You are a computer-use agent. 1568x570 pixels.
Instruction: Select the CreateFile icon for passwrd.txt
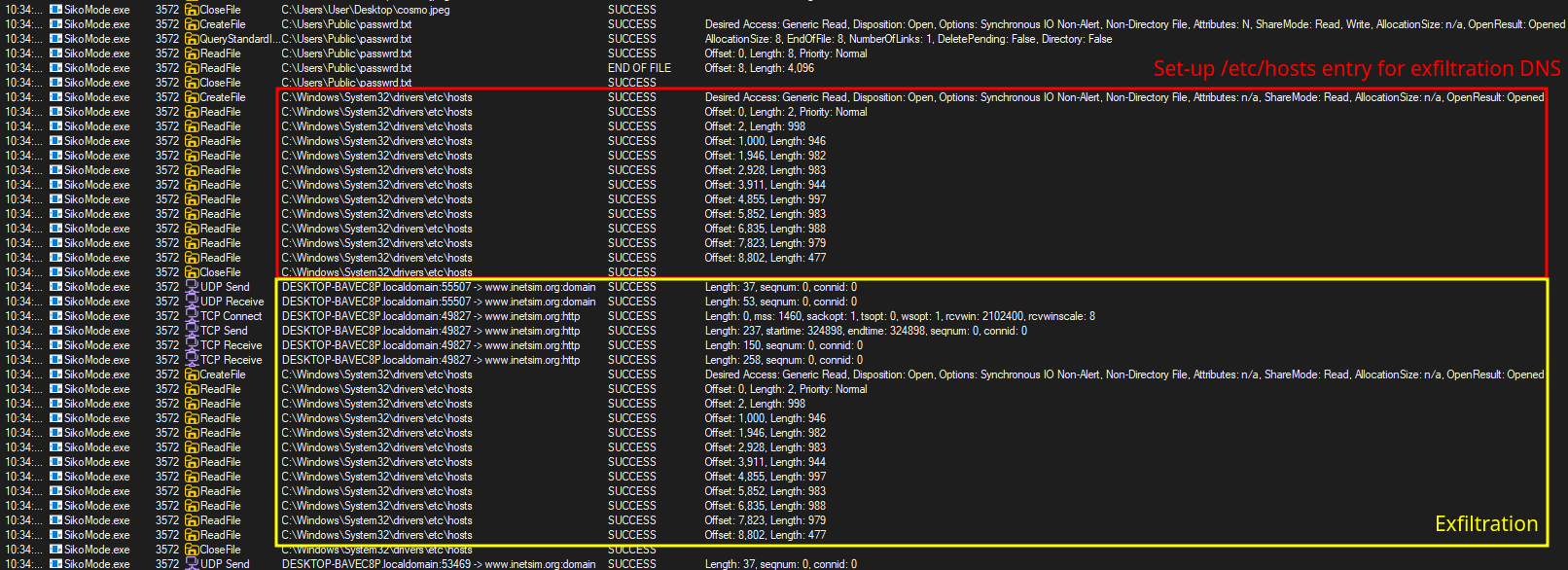click(x=192, y=24)
